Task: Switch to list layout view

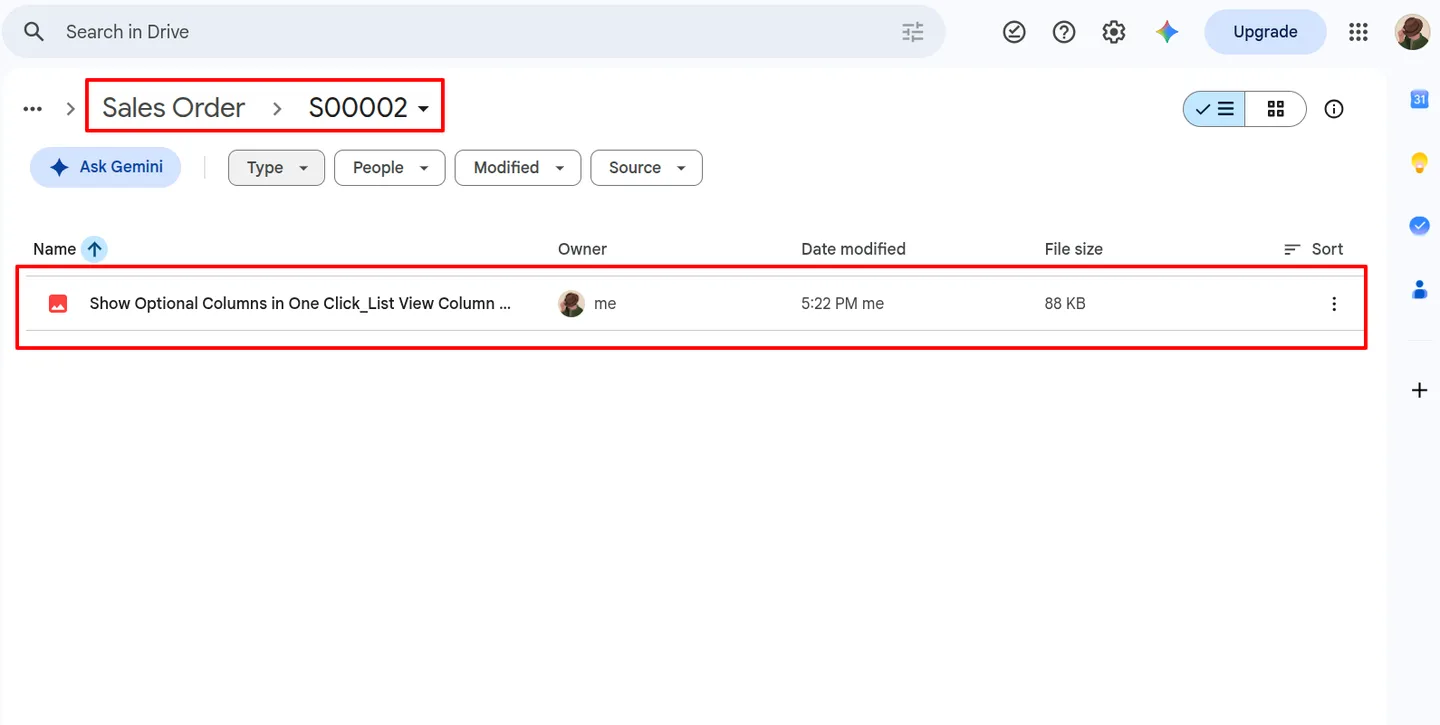Action: click(1215, 109)
